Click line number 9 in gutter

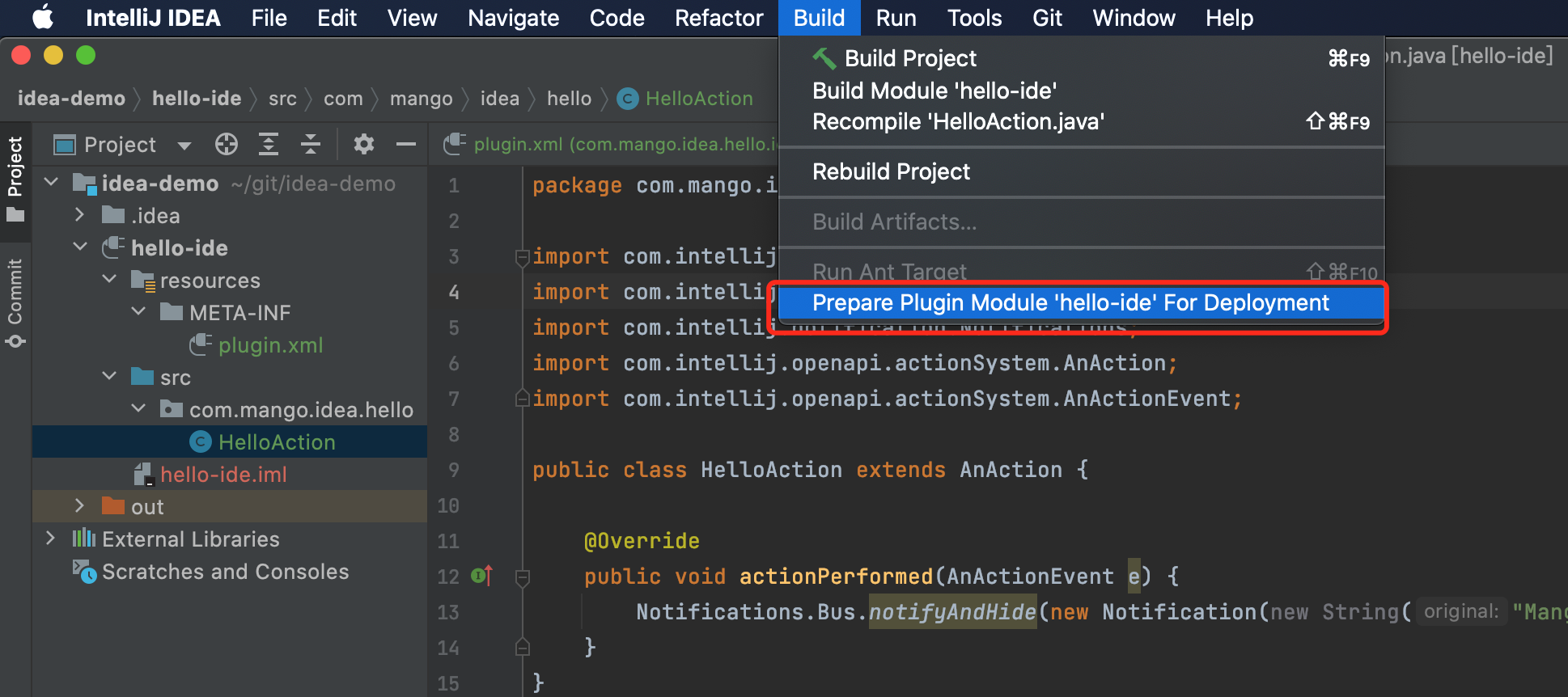pos(454,471)
